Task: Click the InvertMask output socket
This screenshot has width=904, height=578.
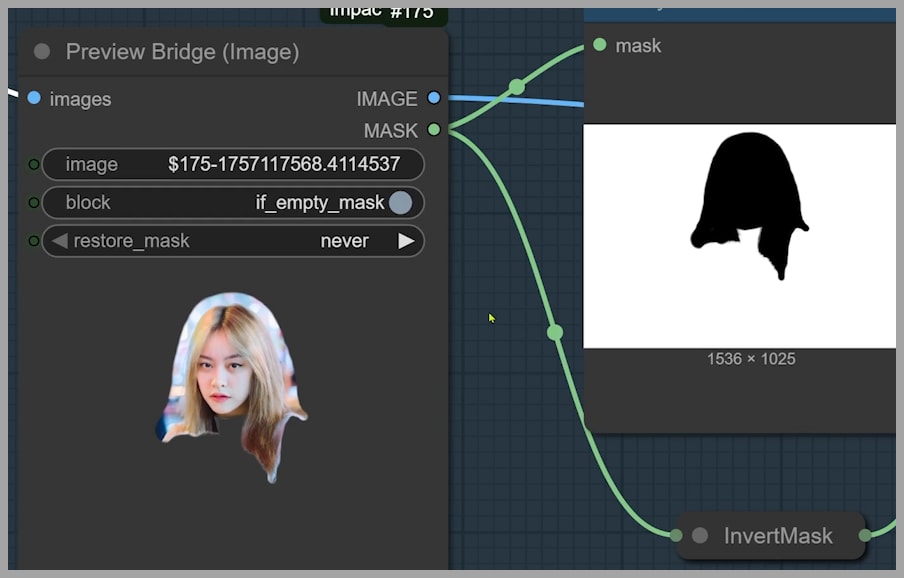Action: coord(866,536)
